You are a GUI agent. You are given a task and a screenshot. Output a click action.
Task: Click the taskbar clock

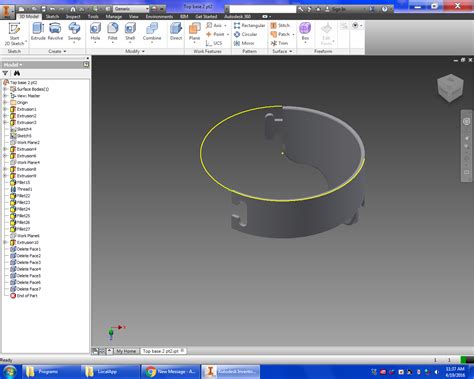[455, 372]
